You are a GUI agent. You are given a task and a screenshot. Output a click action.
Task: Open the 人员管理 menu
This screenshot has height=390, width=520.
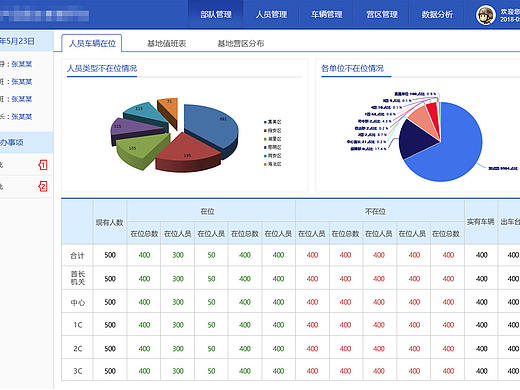tap(271, 14)
